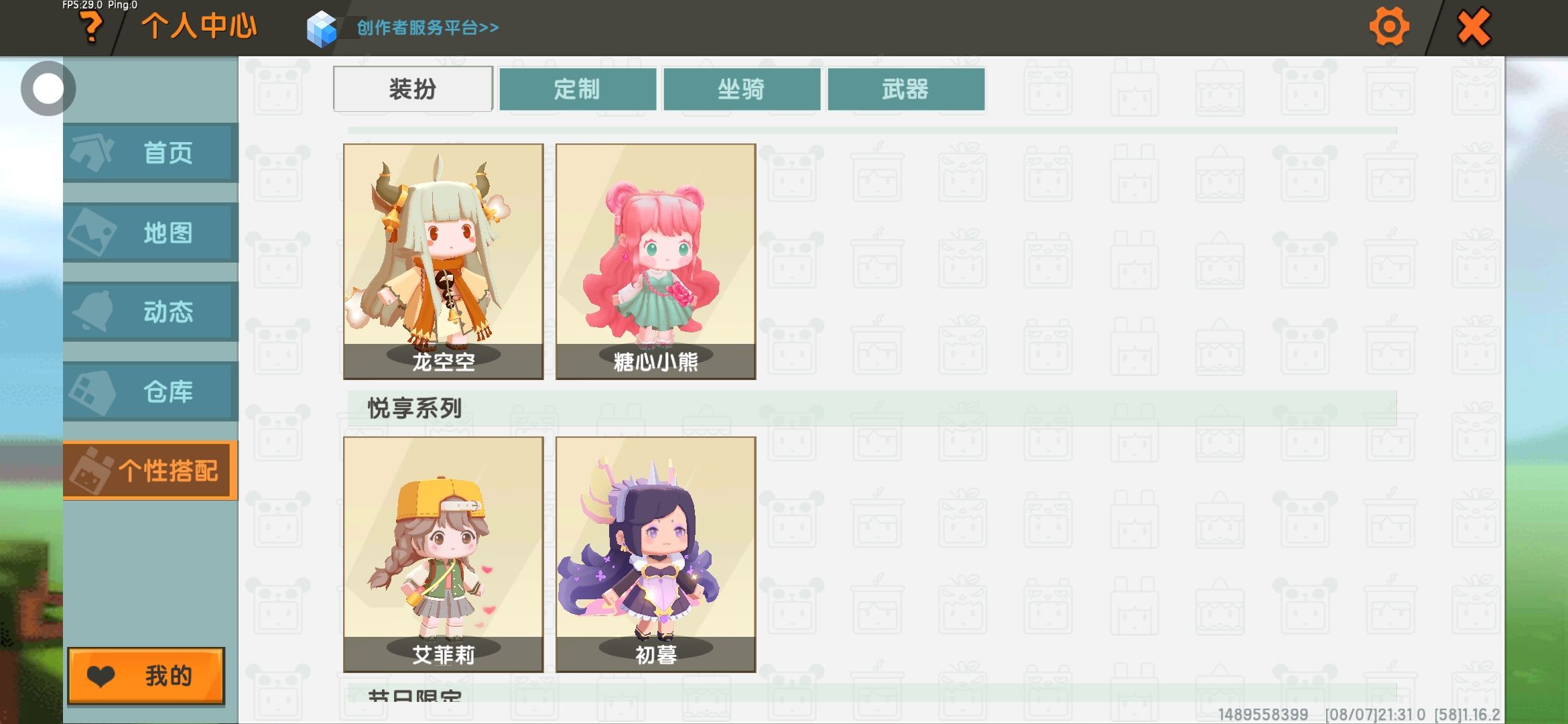Viewport: 1568px width, 724px height.
Task: Click the picture icon beside 地图
Action: point(92,232)
